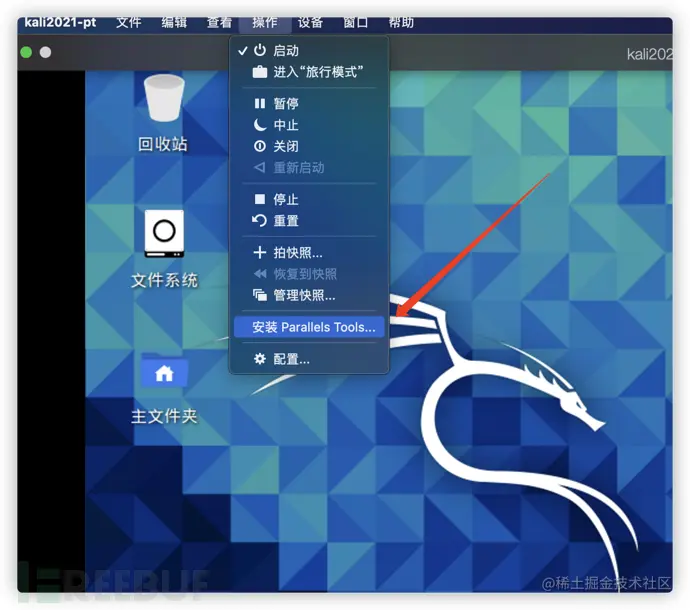Viewport: 690px width, 610px height.
Task: Open the 窗口 menu in the menu bar
Action: click(356, 22)
